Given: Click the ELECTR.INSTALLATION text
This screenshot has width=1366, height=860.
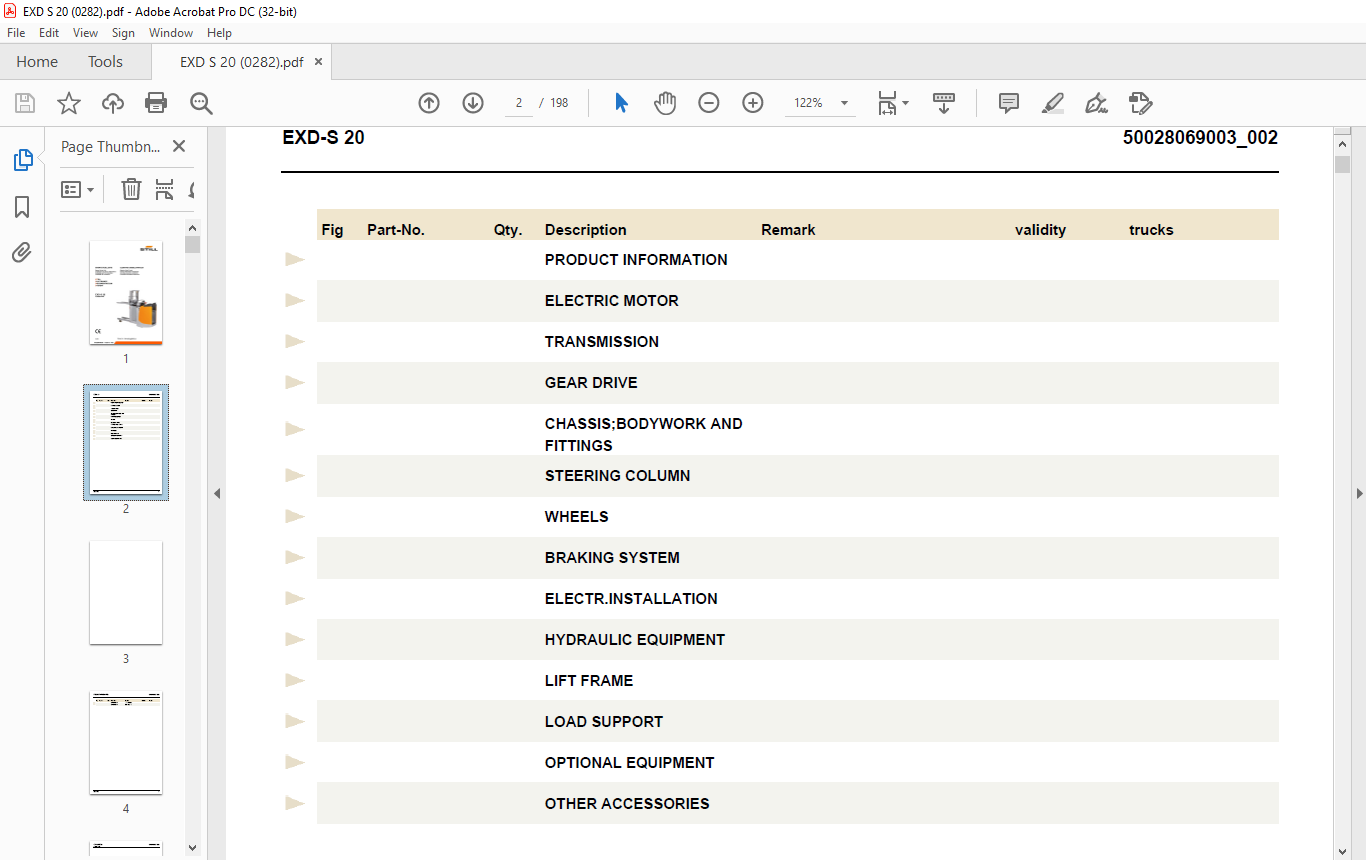Looking at the screenshot, I should click(631, 599).
